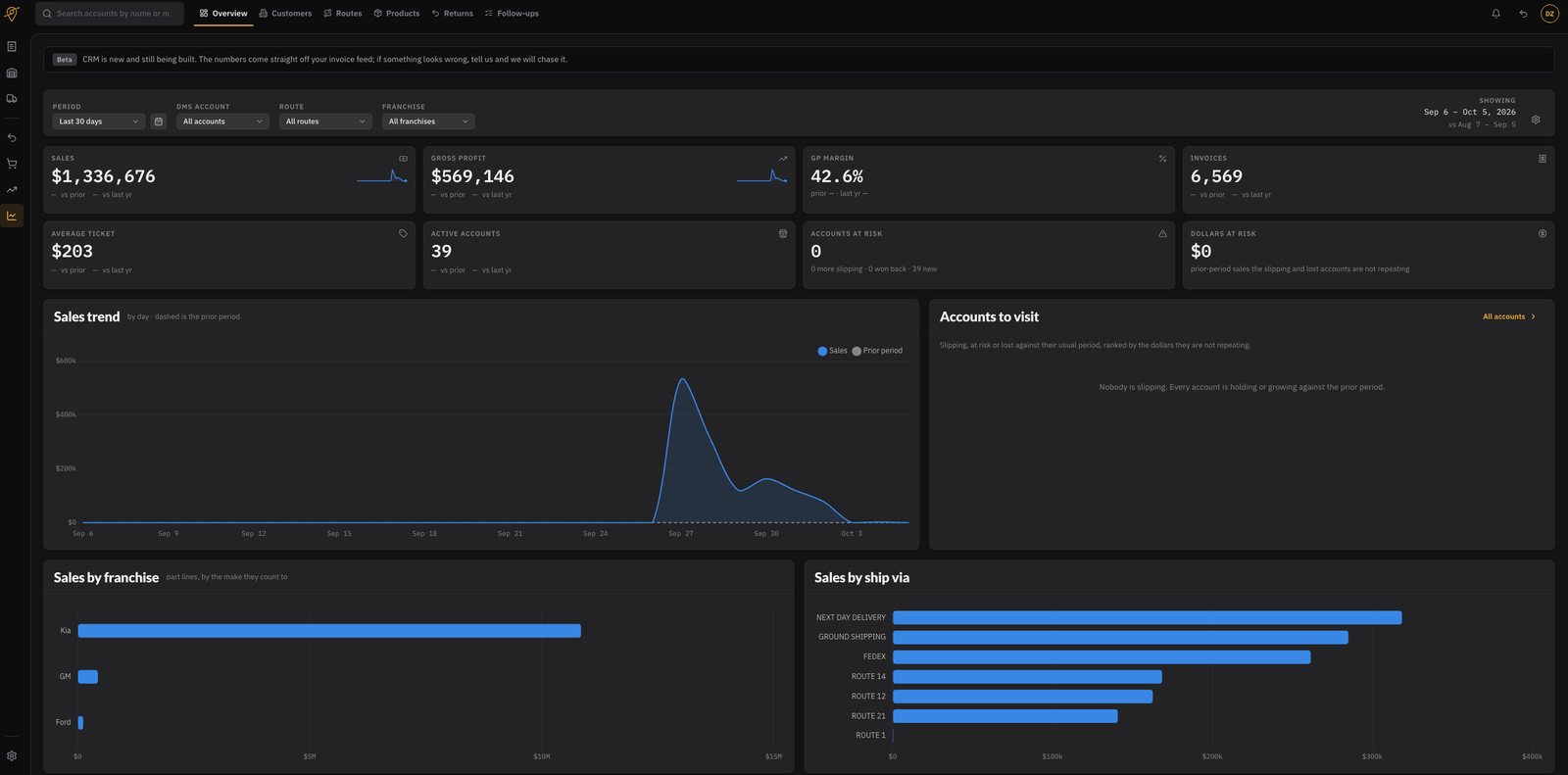
Task: Switch to the Overview tab
Action: coord(223,14)
